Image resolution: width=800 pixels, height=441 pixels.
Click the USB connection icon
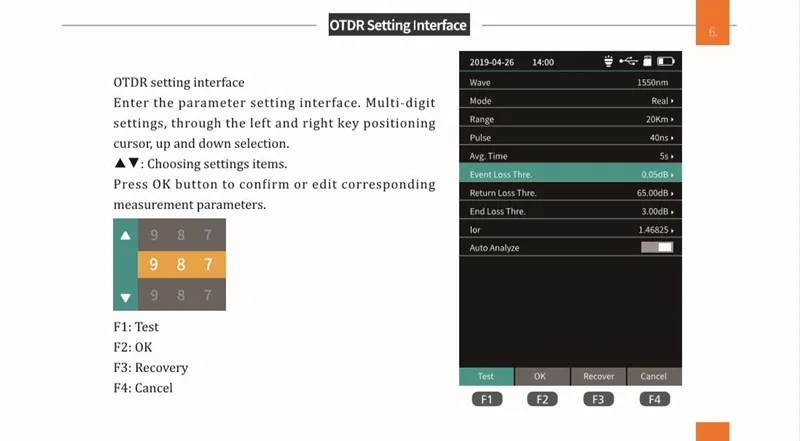click(628, 61)
